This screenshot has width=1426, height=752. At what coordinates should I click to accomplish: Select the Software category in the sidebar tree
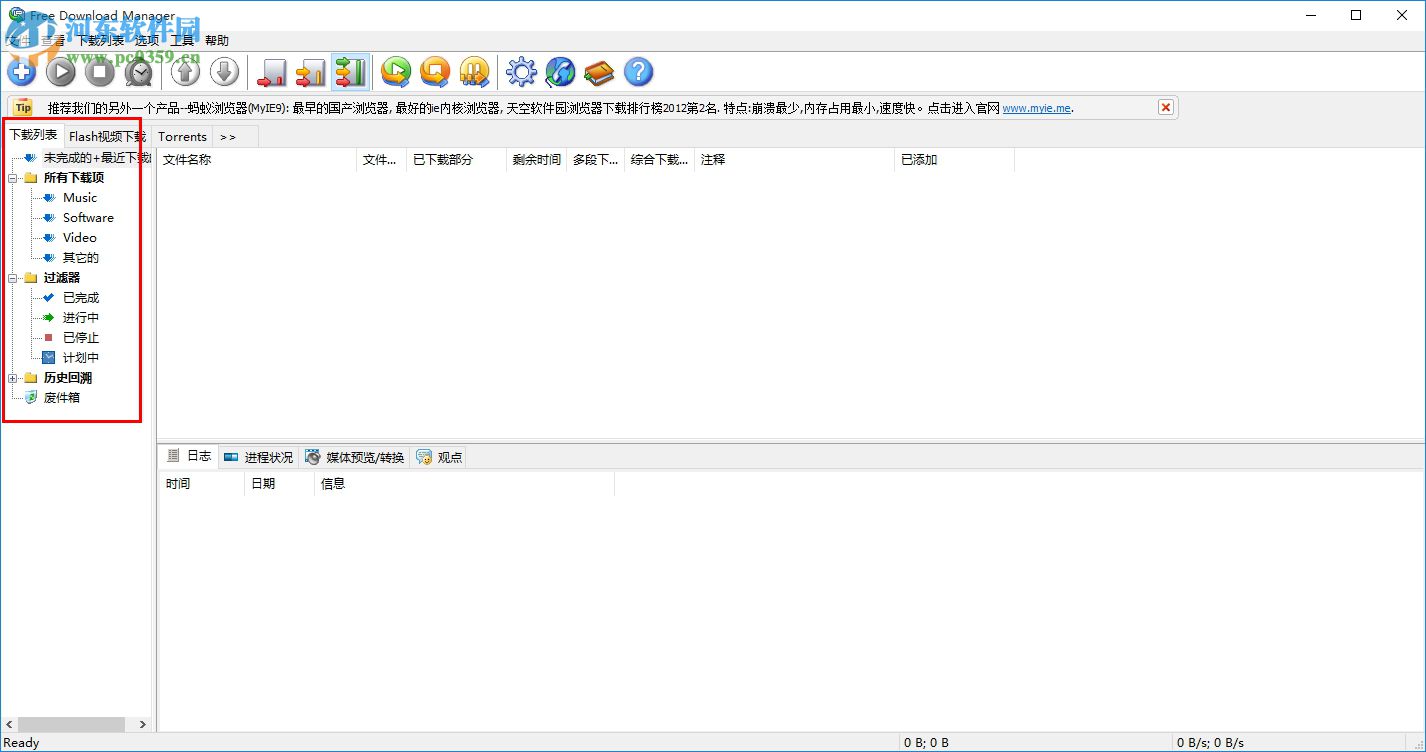click(88, 217)
